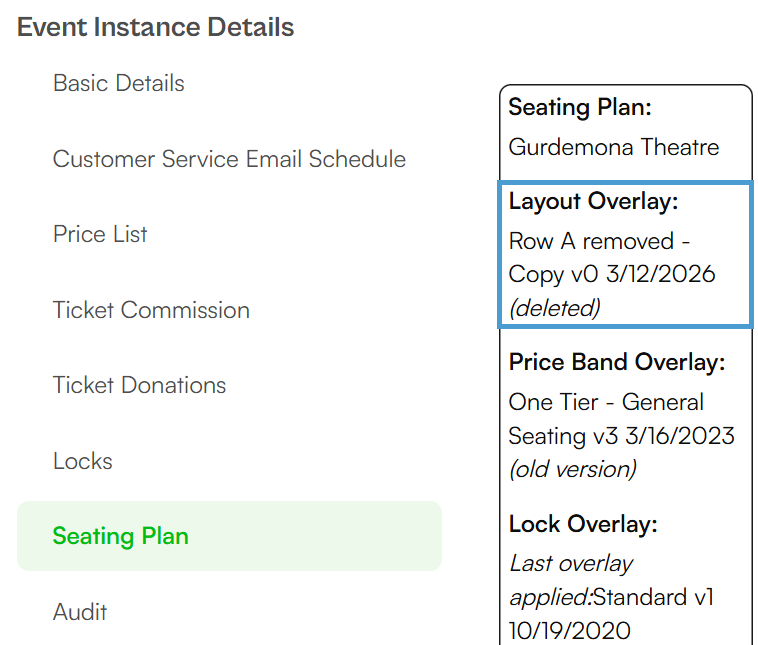Select the highlighted Seating Plan item
Screen dimensions: 758x645
pyautogui.click(x=229, y=536)
